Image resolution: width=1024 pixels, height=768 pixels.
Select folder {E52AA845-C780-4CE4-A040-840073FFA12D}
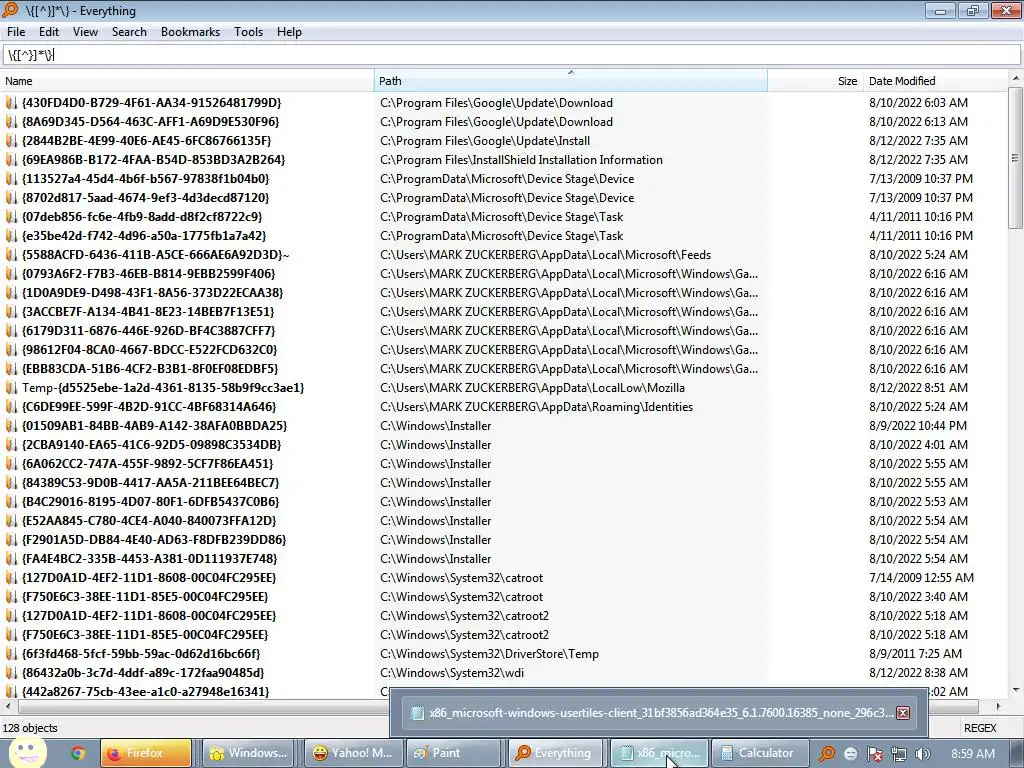click(149, 520)
